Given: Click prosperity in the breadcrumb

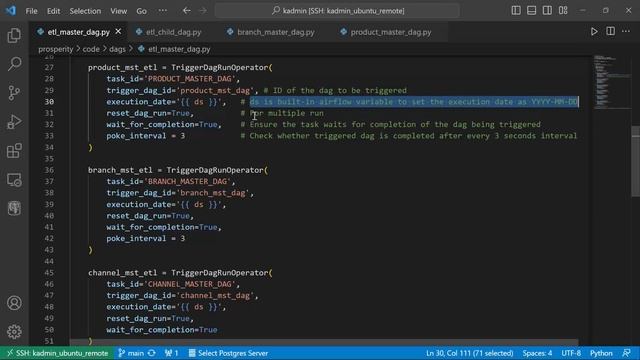Looking at the screenshot, I should point(56,49).
